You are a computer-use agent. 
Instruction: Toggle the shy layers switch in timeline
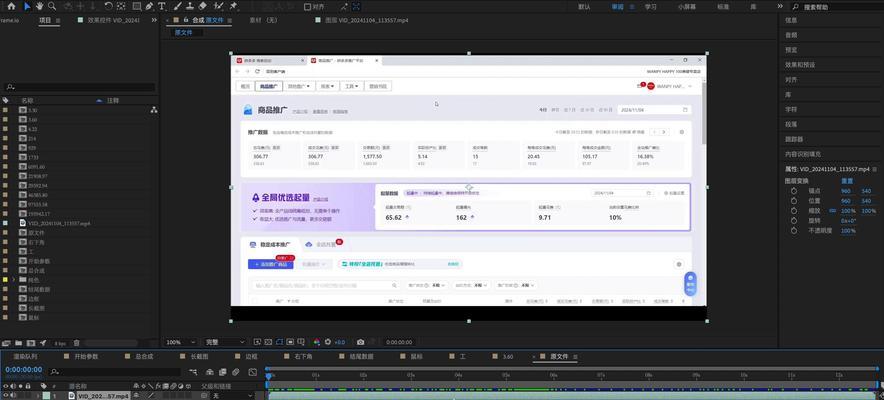pos(209,372)
